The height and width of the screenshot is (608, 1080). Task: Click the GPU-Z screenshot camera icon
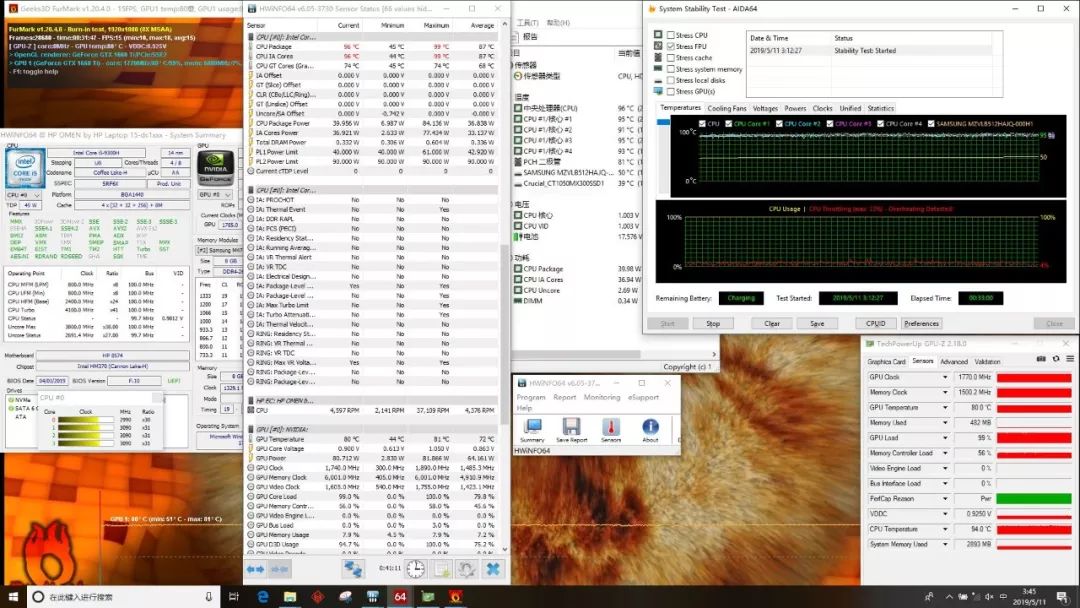(x=1041, y=359)
